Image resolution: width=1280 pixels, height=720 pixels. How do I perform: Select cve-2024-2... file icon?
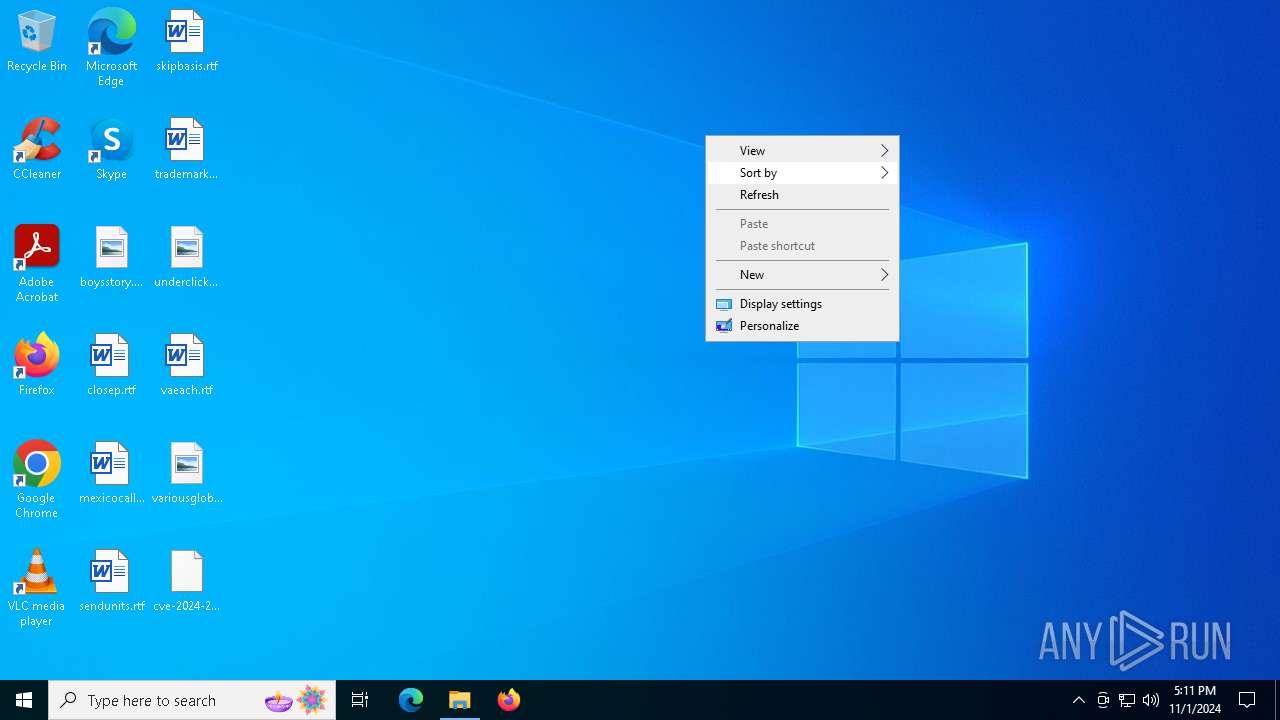pyautogui.click(x=186, y=582)
